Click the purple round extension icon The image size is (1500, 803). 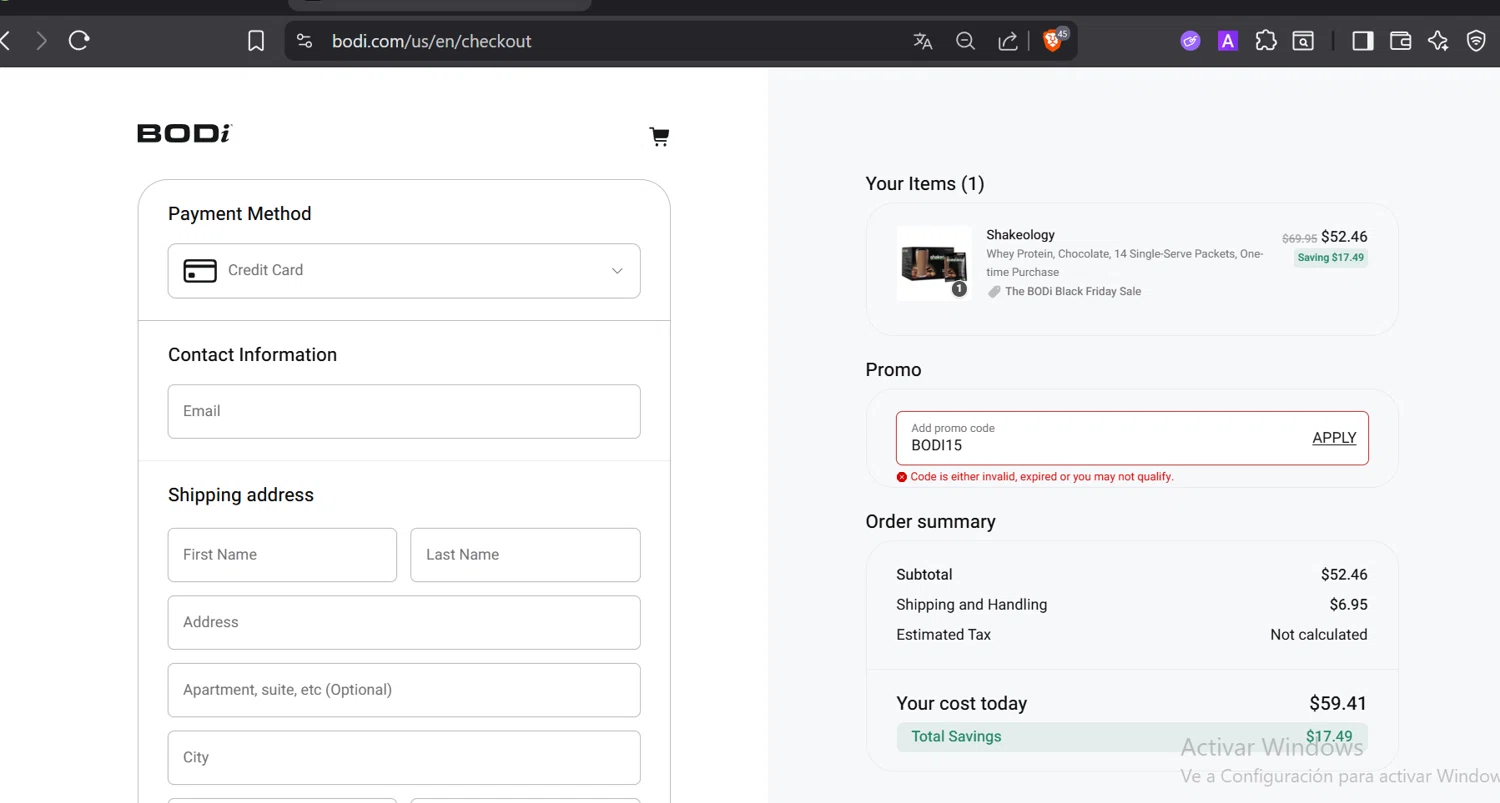pyautogui.click(x=1190, y=41)
